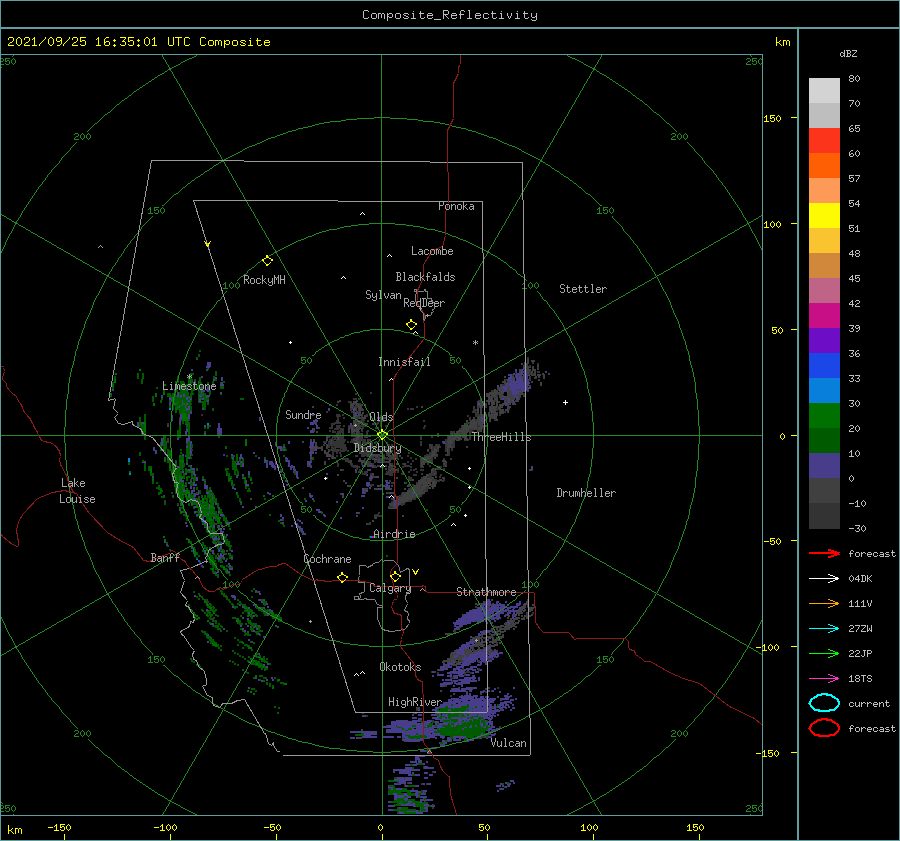900x841 pixels.
Task: Click the 04DK legend text
Action: [x=860, y=578]
